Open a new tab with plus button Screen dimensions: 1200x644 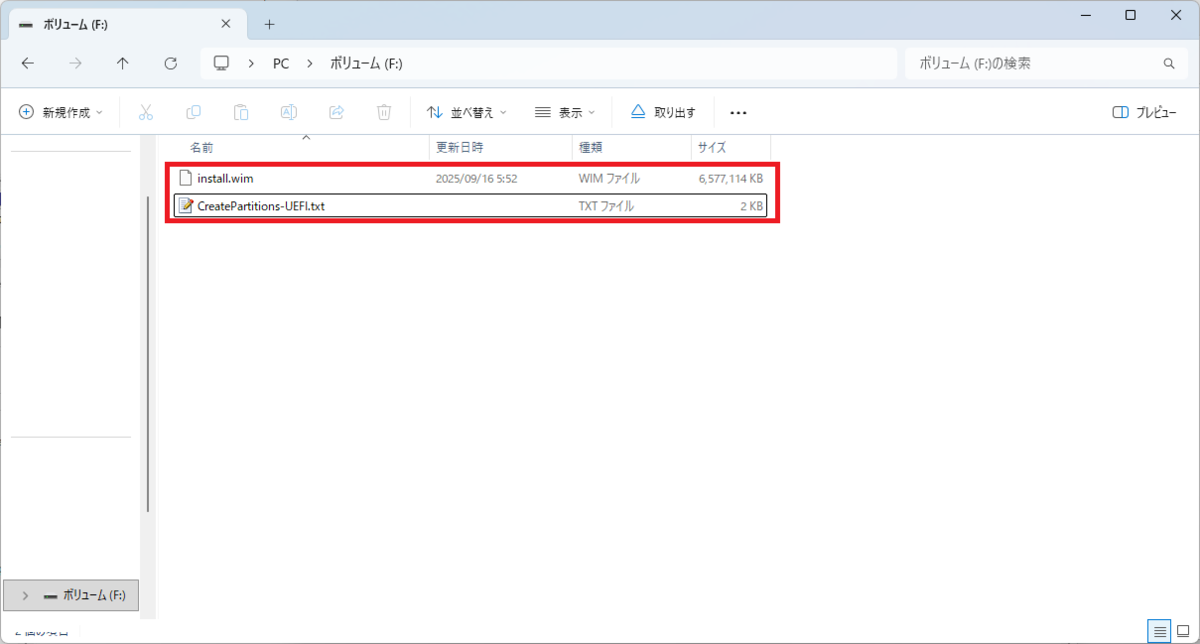(269, 24)
